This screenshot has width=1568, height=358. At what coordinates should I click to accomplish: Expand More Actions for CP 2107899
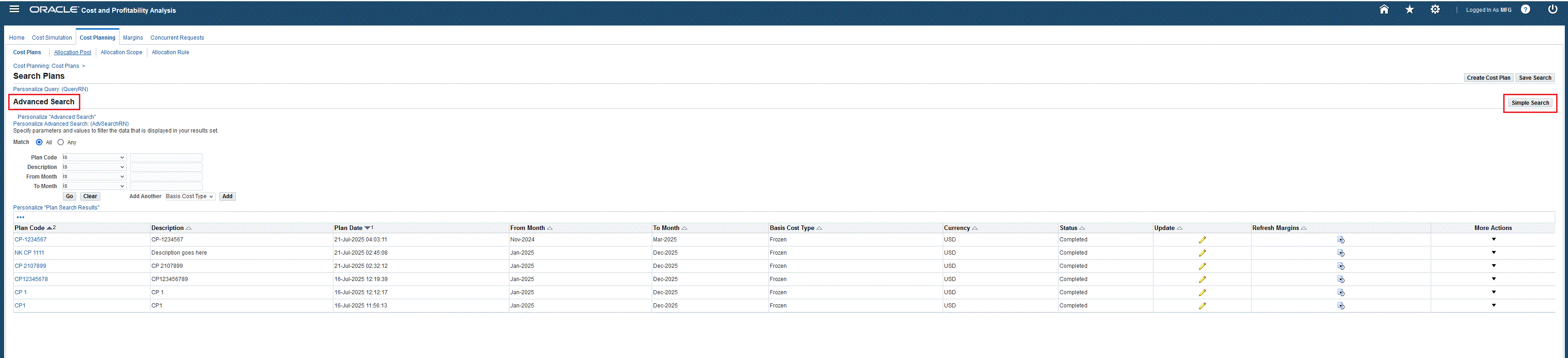point(1493,266)
